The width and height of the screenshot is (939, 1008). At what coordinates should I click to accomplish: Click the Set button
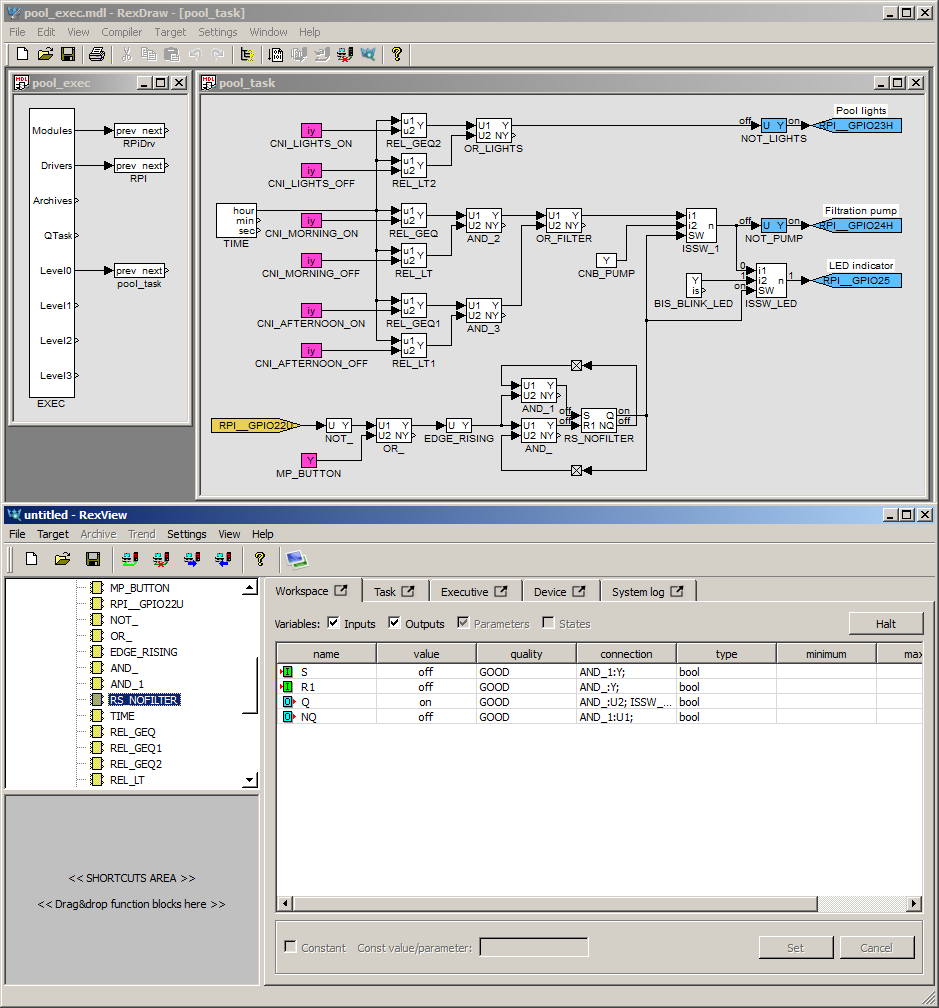pos(796,948)
